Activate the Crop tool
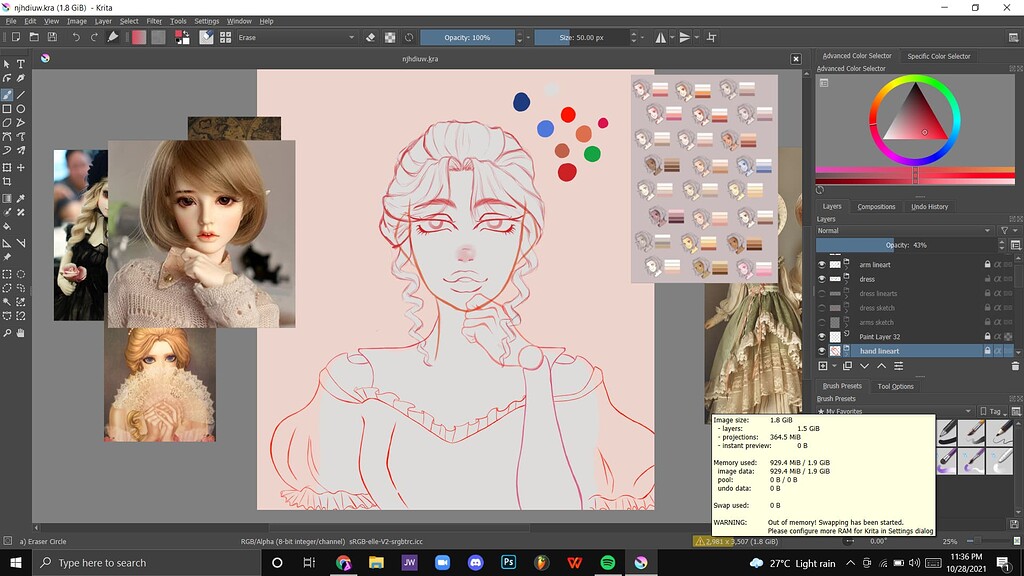 point(7,182)
